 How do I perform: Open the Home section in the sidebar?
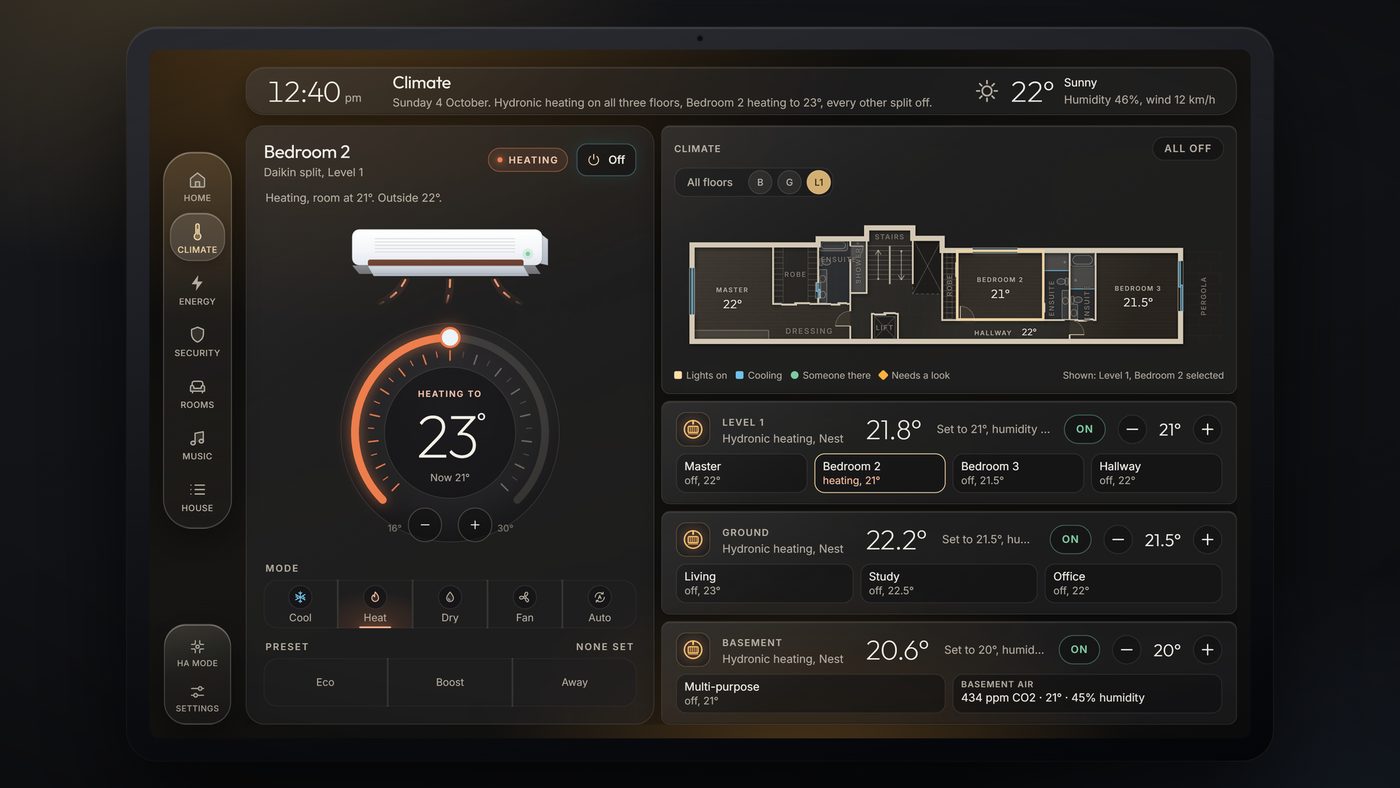[x=197, y=186]
